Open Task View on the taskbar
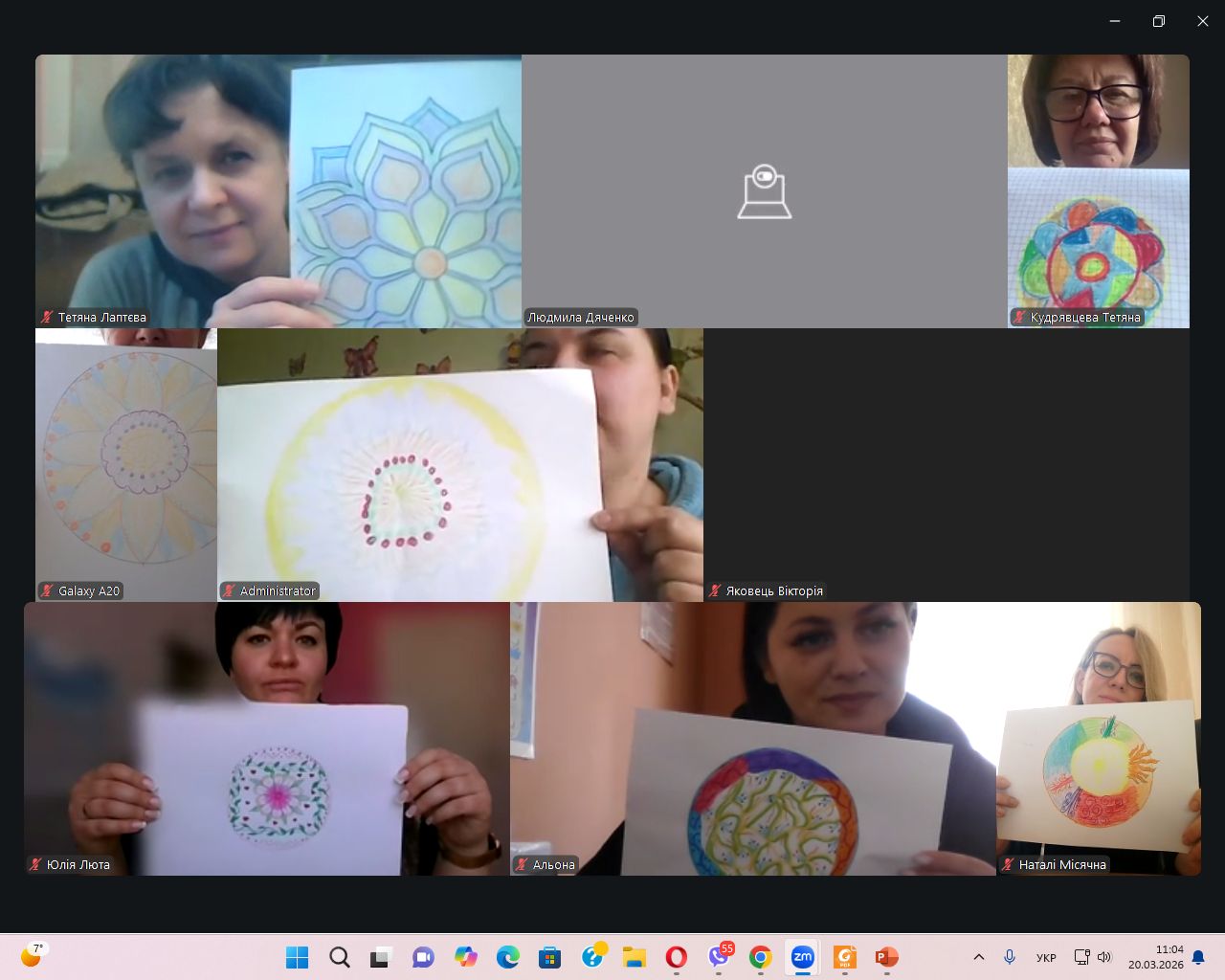The width and height of the screenshot is (1225, 980). point(381,957)
